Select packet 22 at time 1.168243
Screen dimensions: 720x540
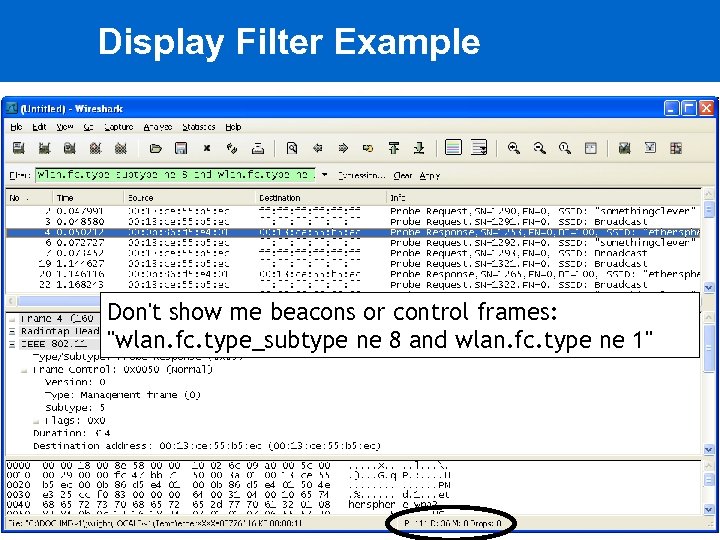[x=354, y=285]
